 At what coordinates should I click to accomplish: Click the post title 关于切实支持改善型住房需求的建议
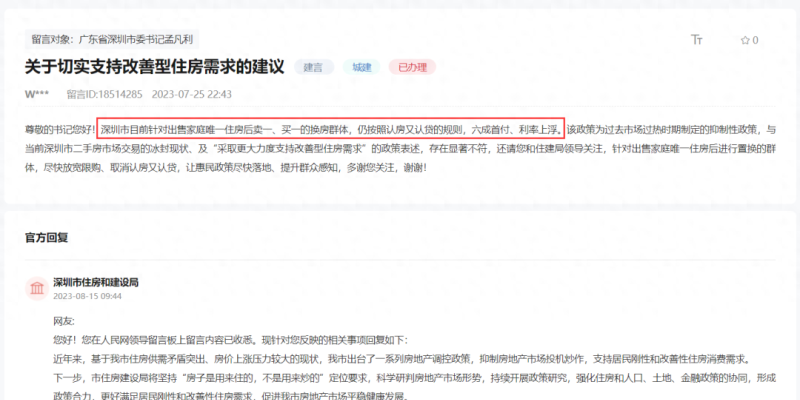155,66
